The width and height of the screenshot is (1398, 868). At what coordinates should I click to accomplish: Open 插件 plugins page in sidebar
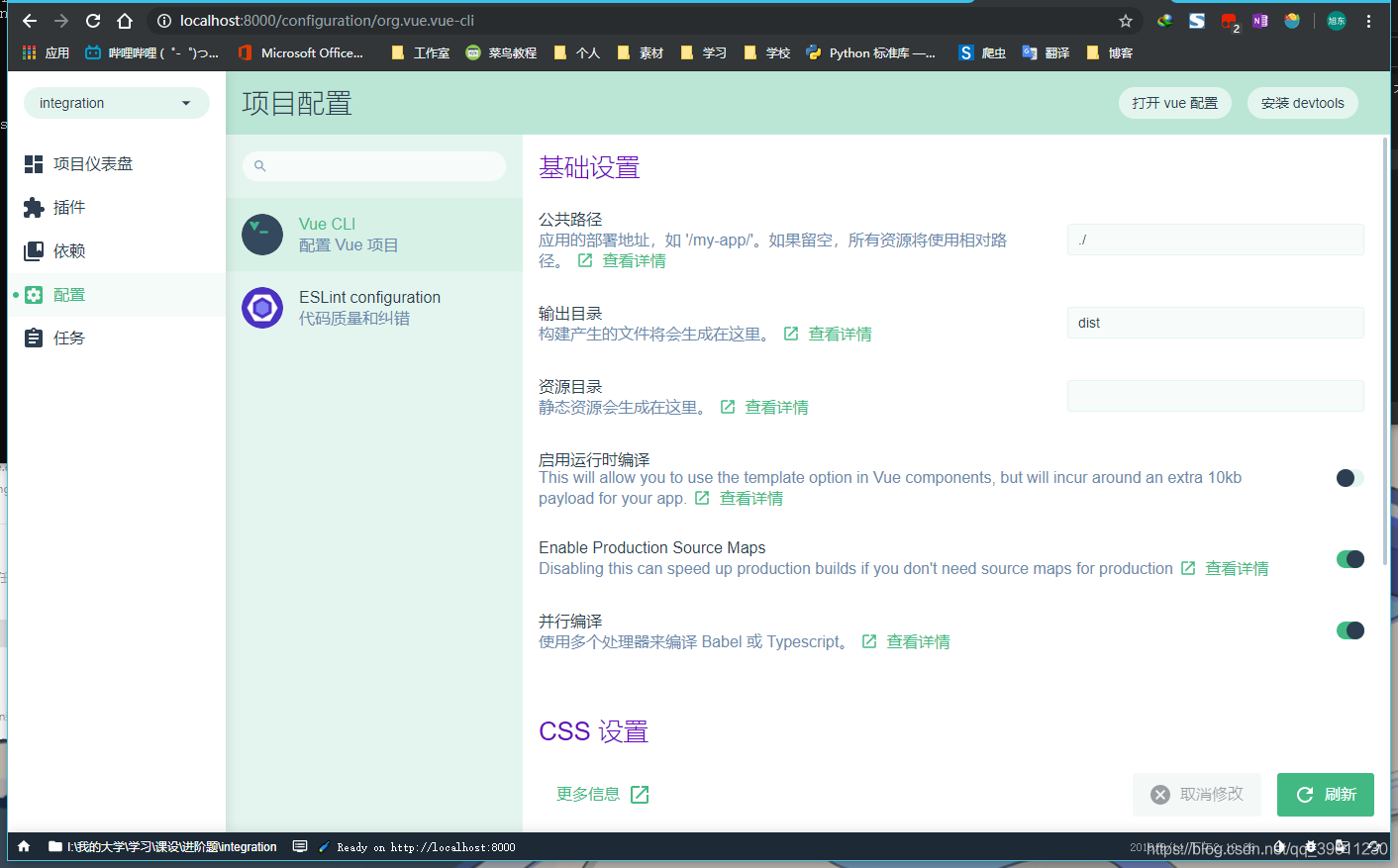[x=117, y=208]
